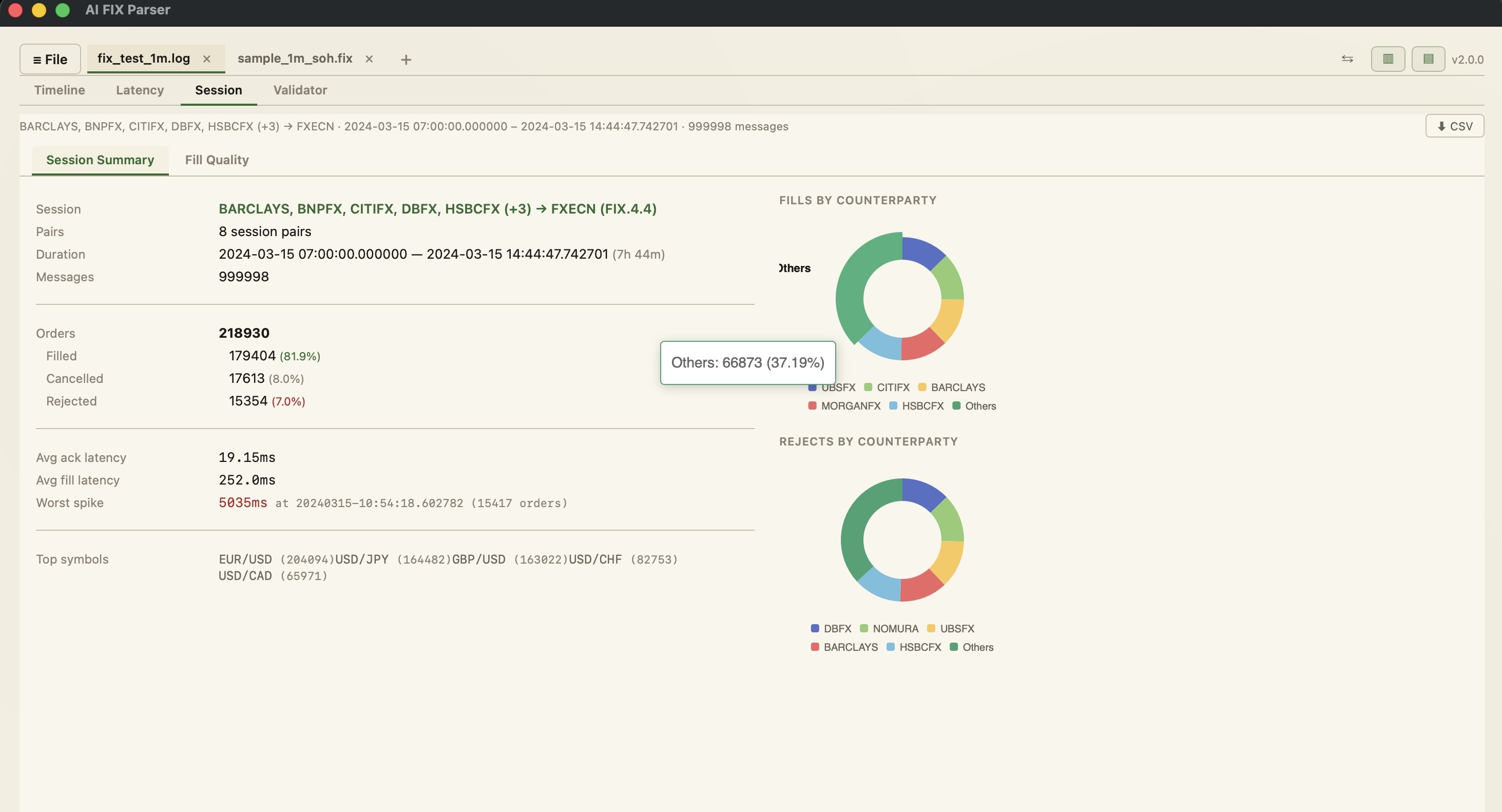
Task: Switch to the sample_1m_soh.fix file tab
Action: click(295, 59)
